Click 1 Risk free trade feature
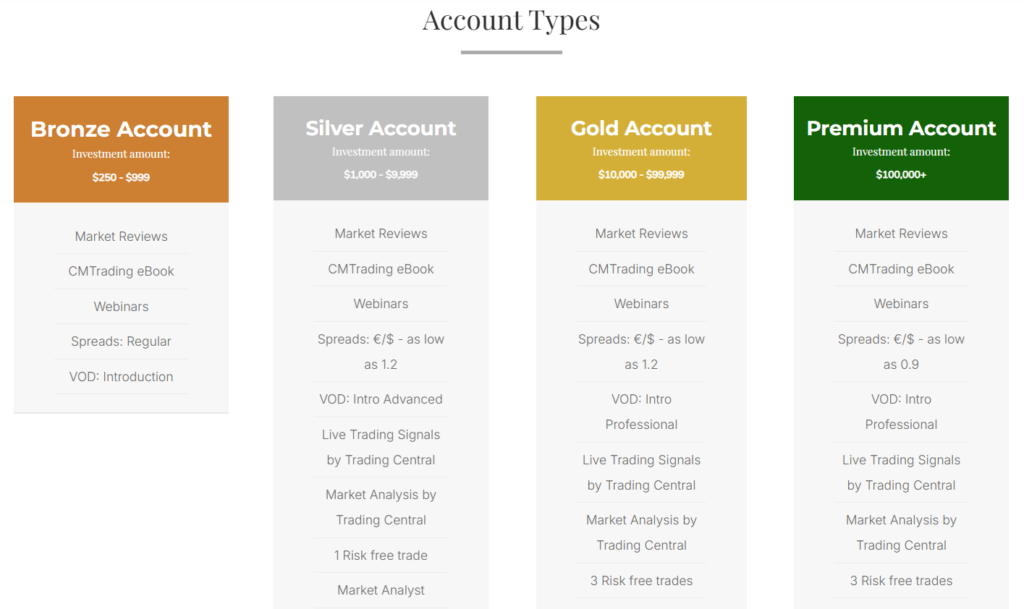 click(381, 555)
